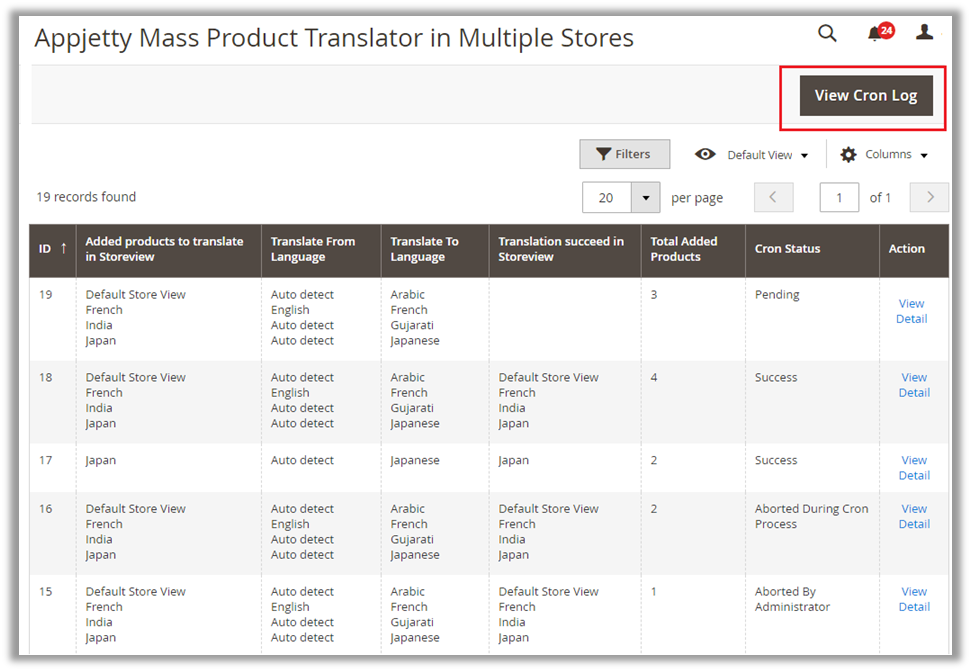
Task: Open View Detail for record 19
Action: (x=911, y=311)
